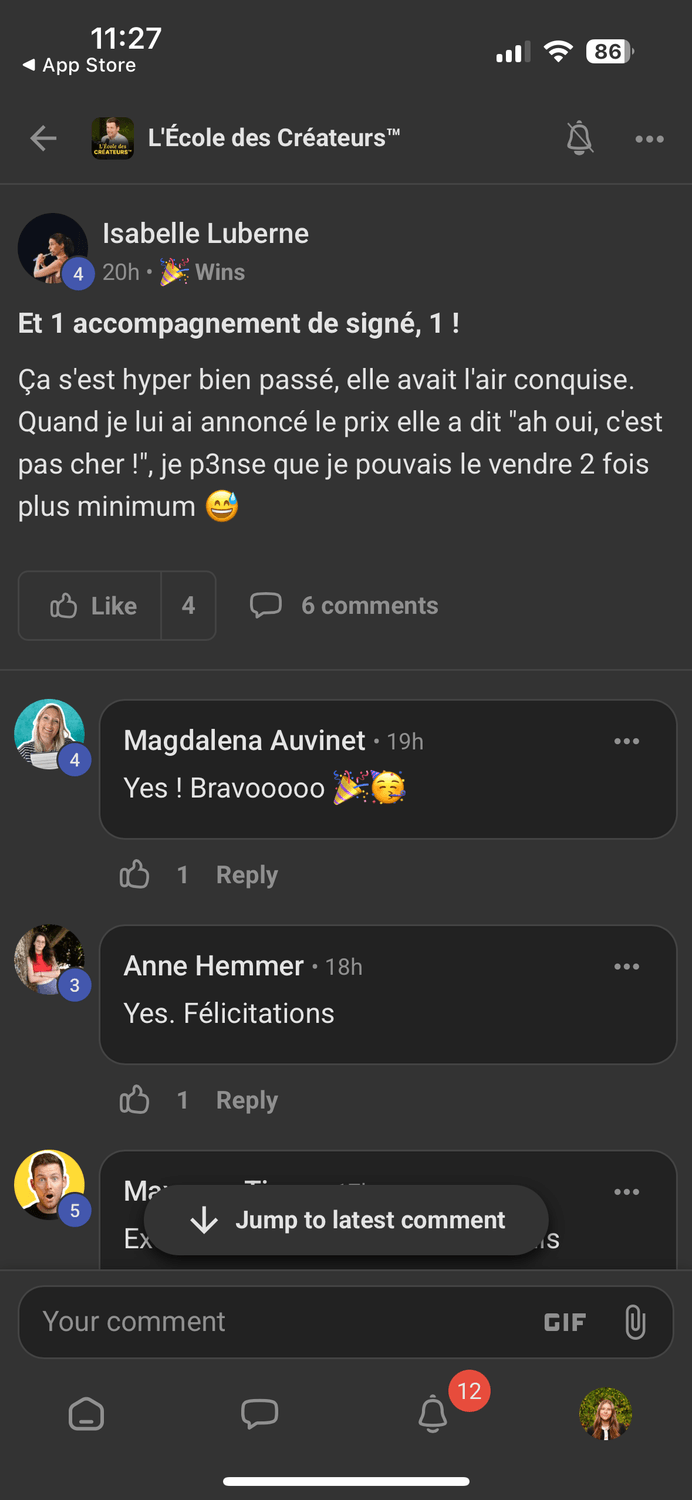Screen dimensions: 692x1500
Task: Open notifications with 12 badge
Action: pos(433,1414)
